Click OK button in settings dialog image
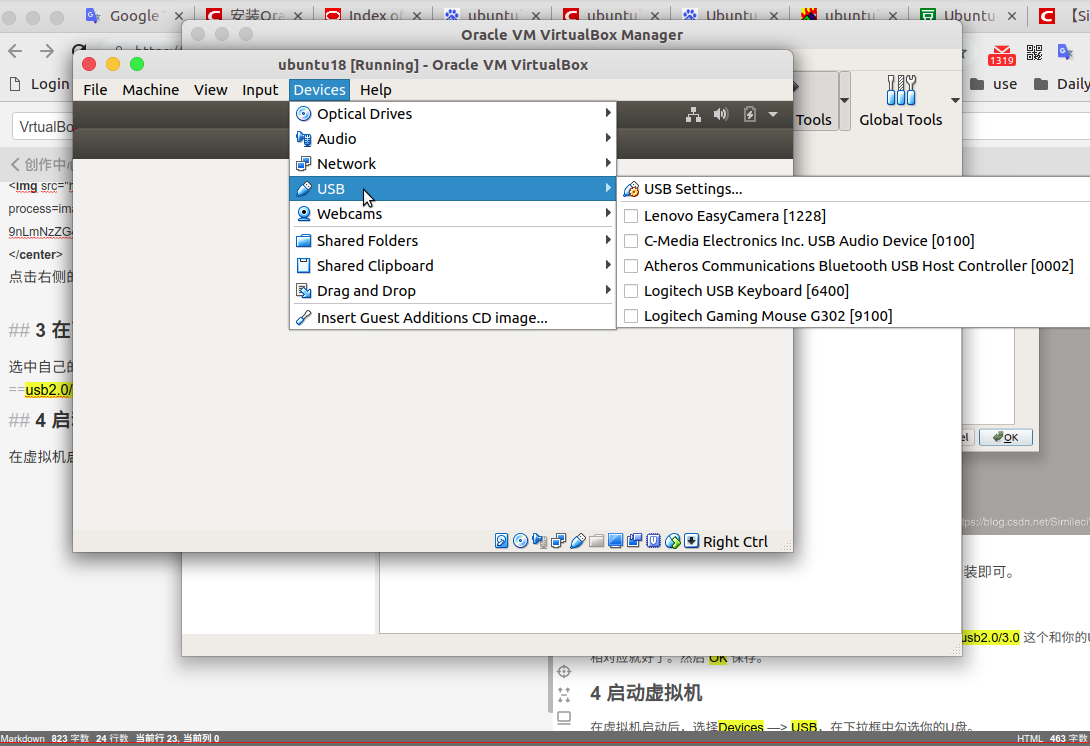This screenshot has width=1090, height=746. coord(1005,437)
